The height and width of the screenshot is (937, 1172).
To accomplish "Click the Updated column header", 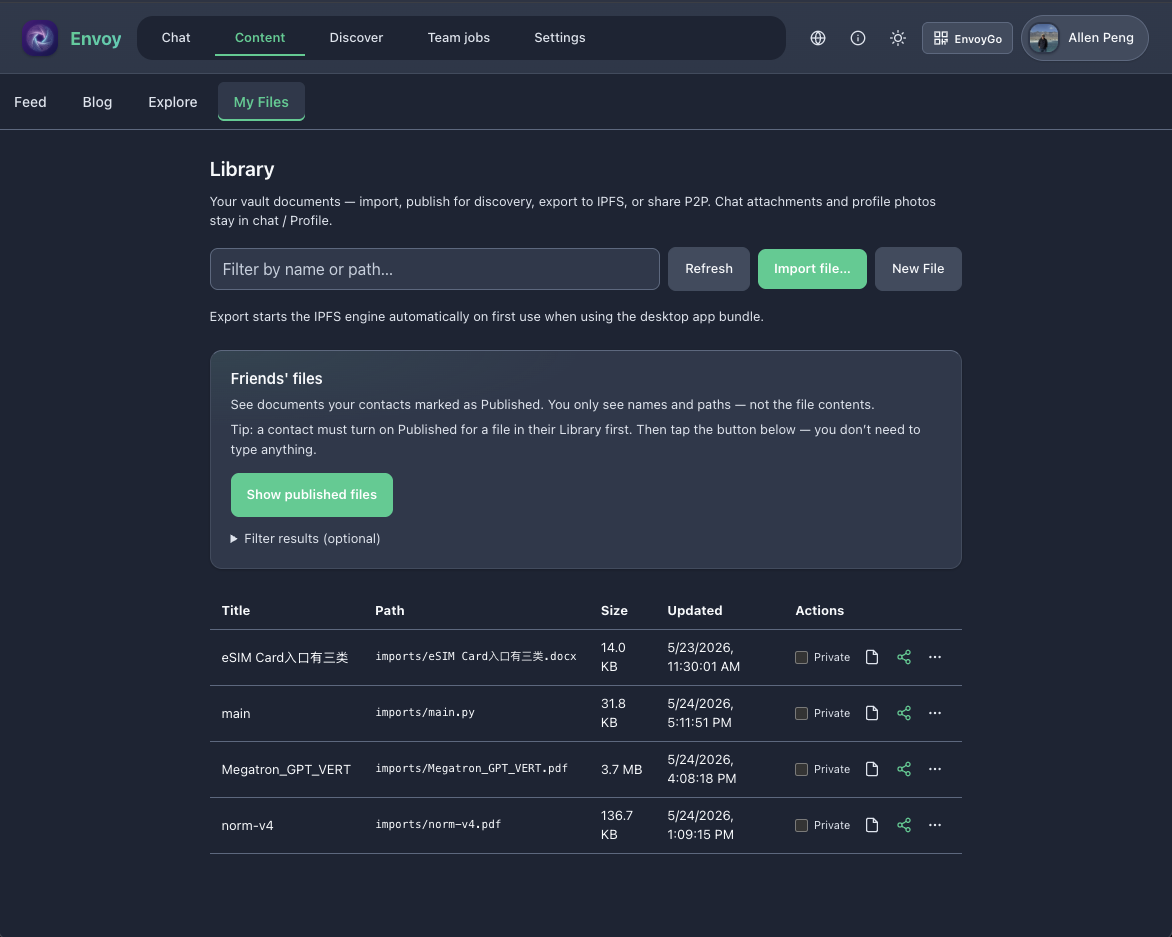I will tap(694, 610).
